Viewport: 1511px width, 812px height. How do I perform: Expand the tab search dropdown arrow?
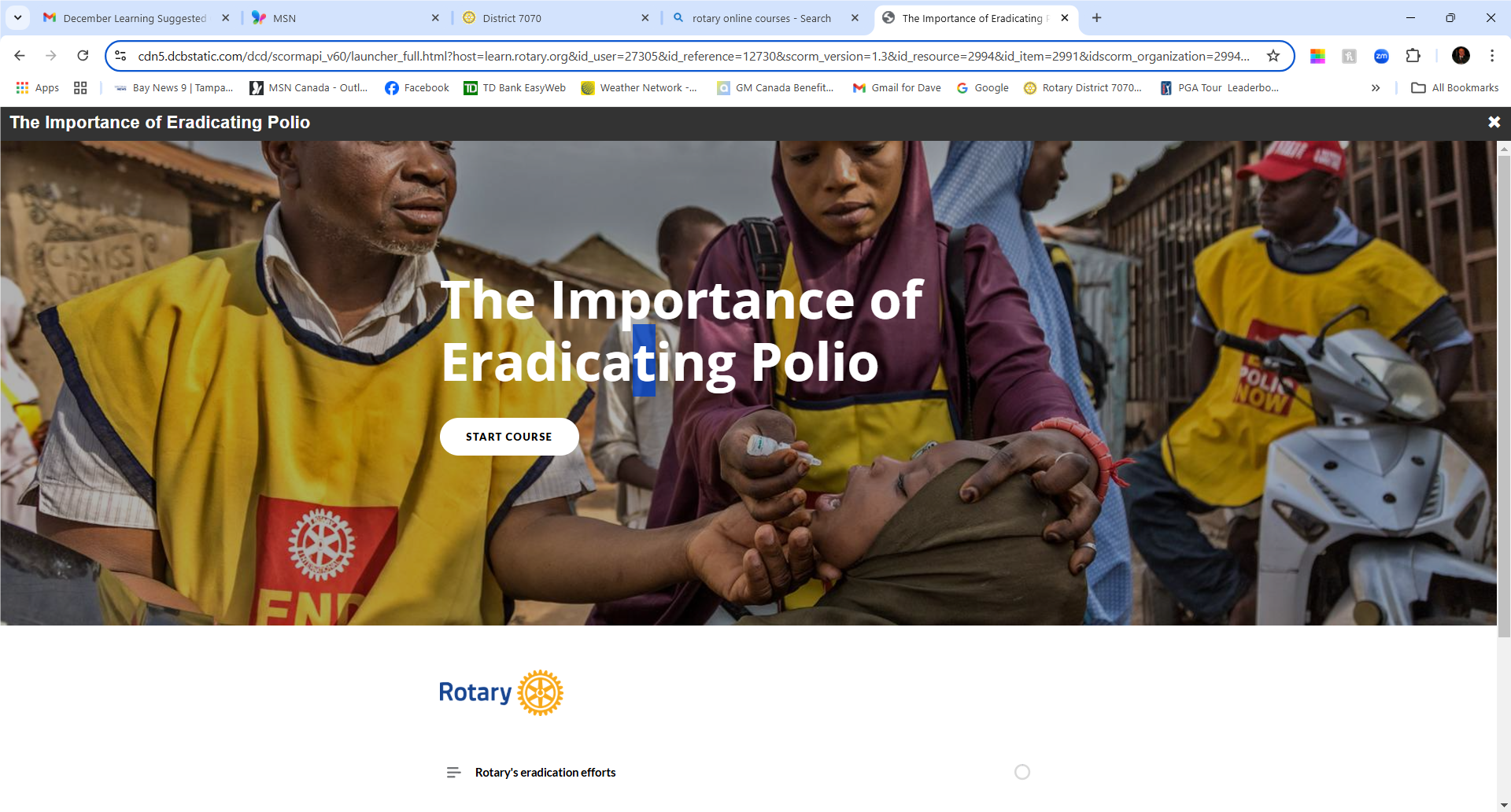pyautogui.click(x=17, y=17)
